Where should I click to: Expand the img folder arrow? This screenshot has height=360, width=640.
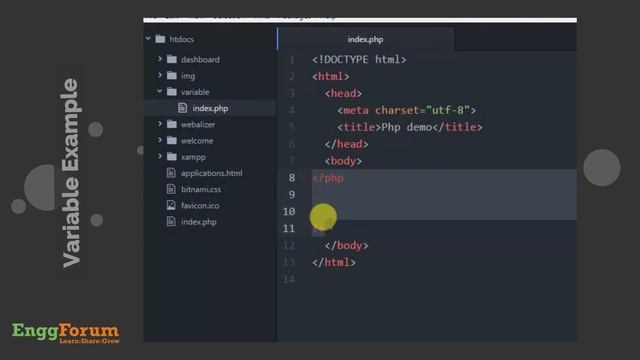pos(160,75)
